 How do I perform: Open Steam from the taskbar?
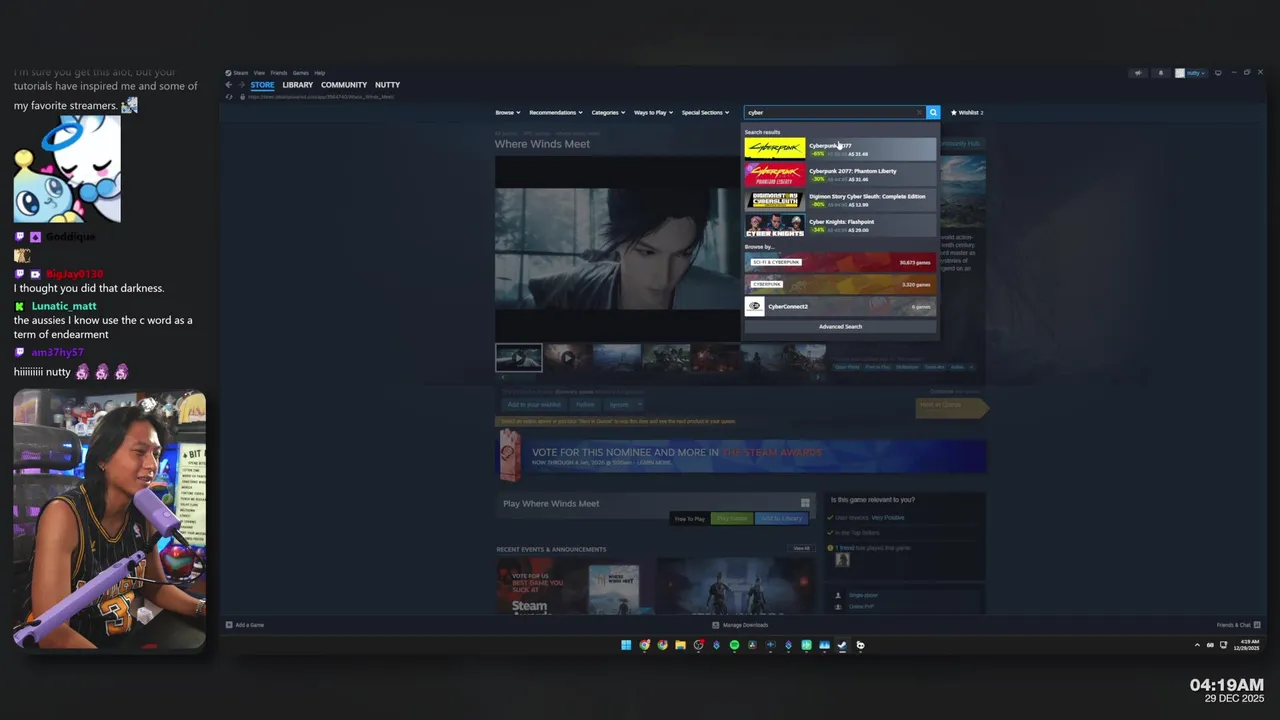coord(842,645)
